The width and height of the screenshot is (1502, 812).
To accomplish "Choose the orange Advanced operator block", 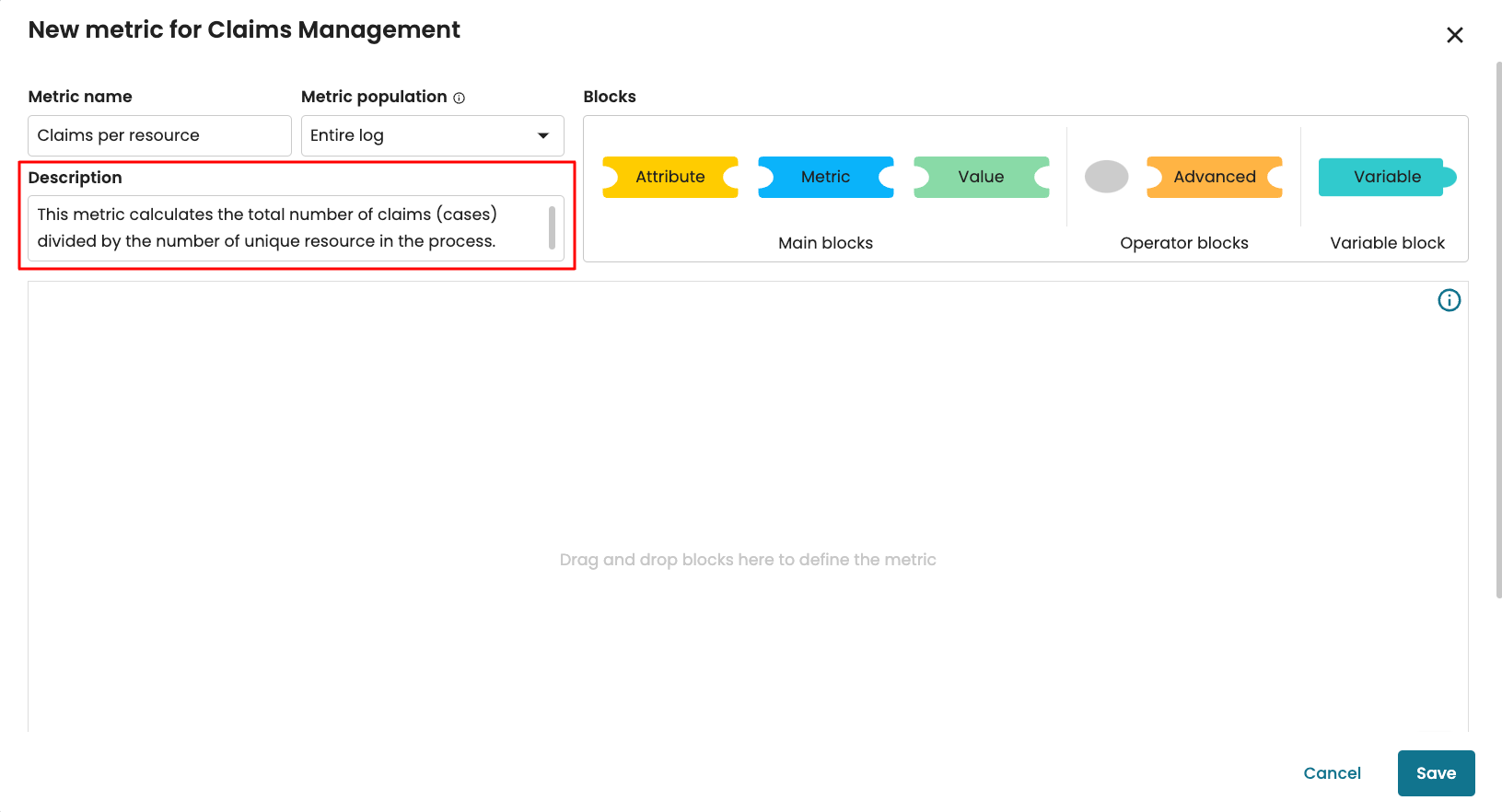I will tap(1214, 177).
